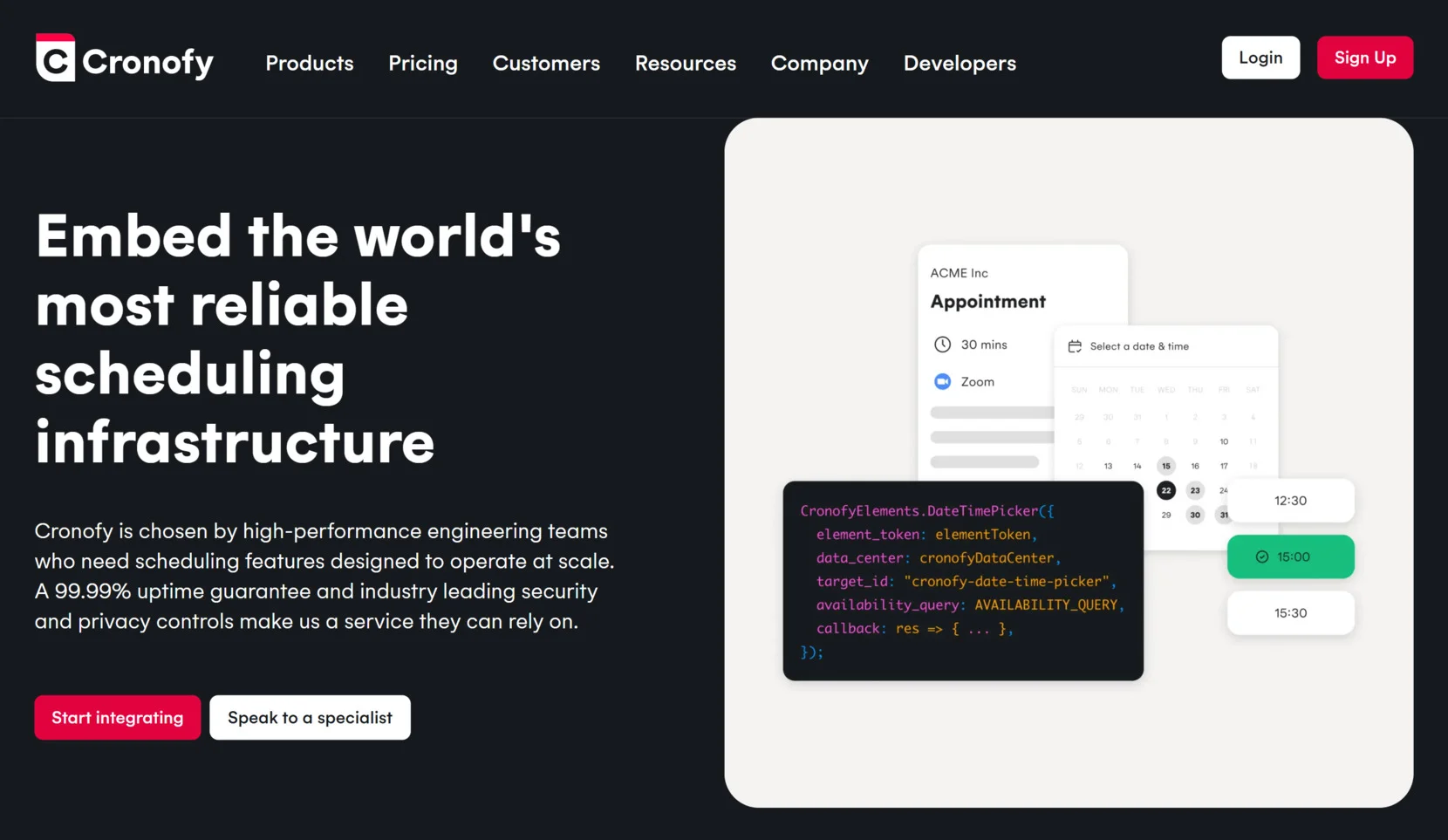Click the clock icon beside 30 mins

click(942, 345)
